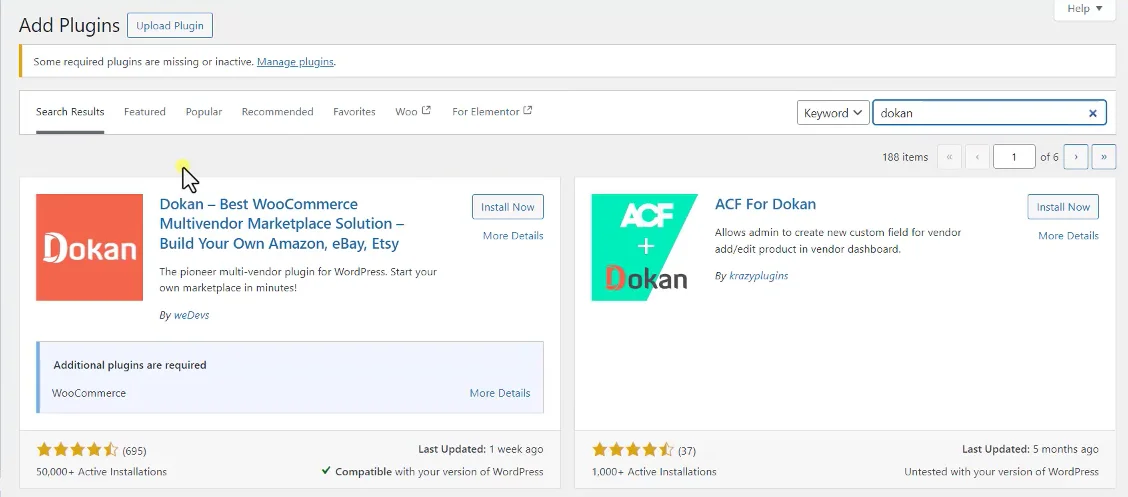Jump to last results page
The image size is (1128, 497).
click(1104, 157)
